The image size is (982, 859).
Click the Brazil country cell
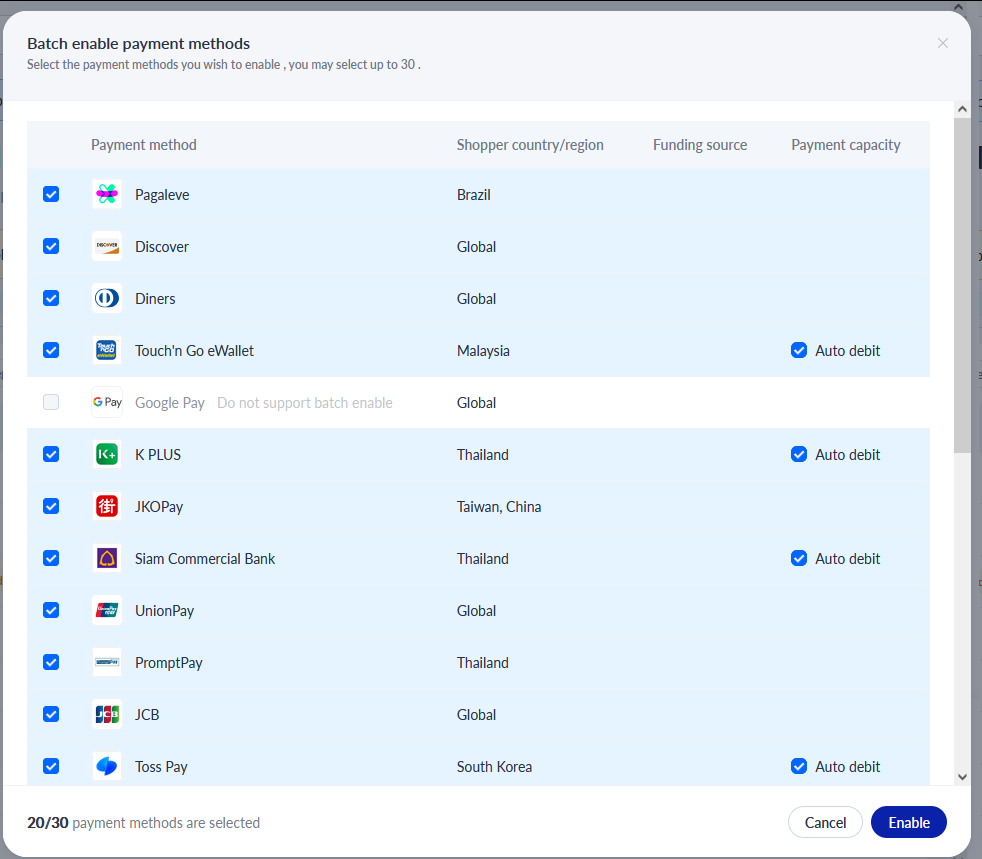473,195
